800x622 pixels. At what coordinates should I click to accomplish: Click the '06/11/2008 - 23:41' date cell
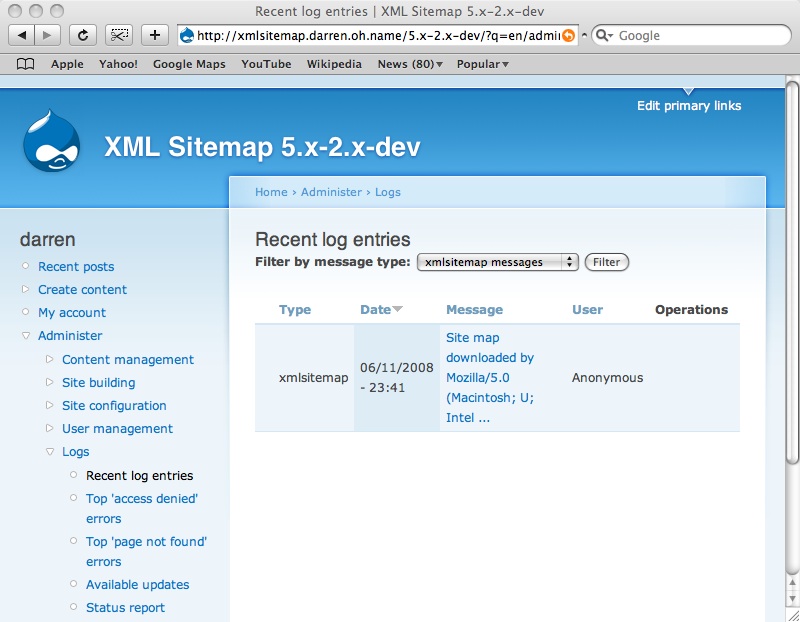[396, 378]
